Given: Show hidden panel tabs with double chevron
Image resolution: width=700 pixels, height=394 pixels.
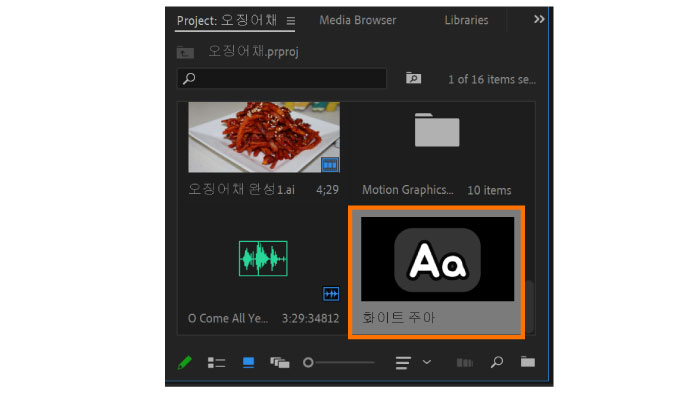Looking at the screenshot, I should coord(539,19).
